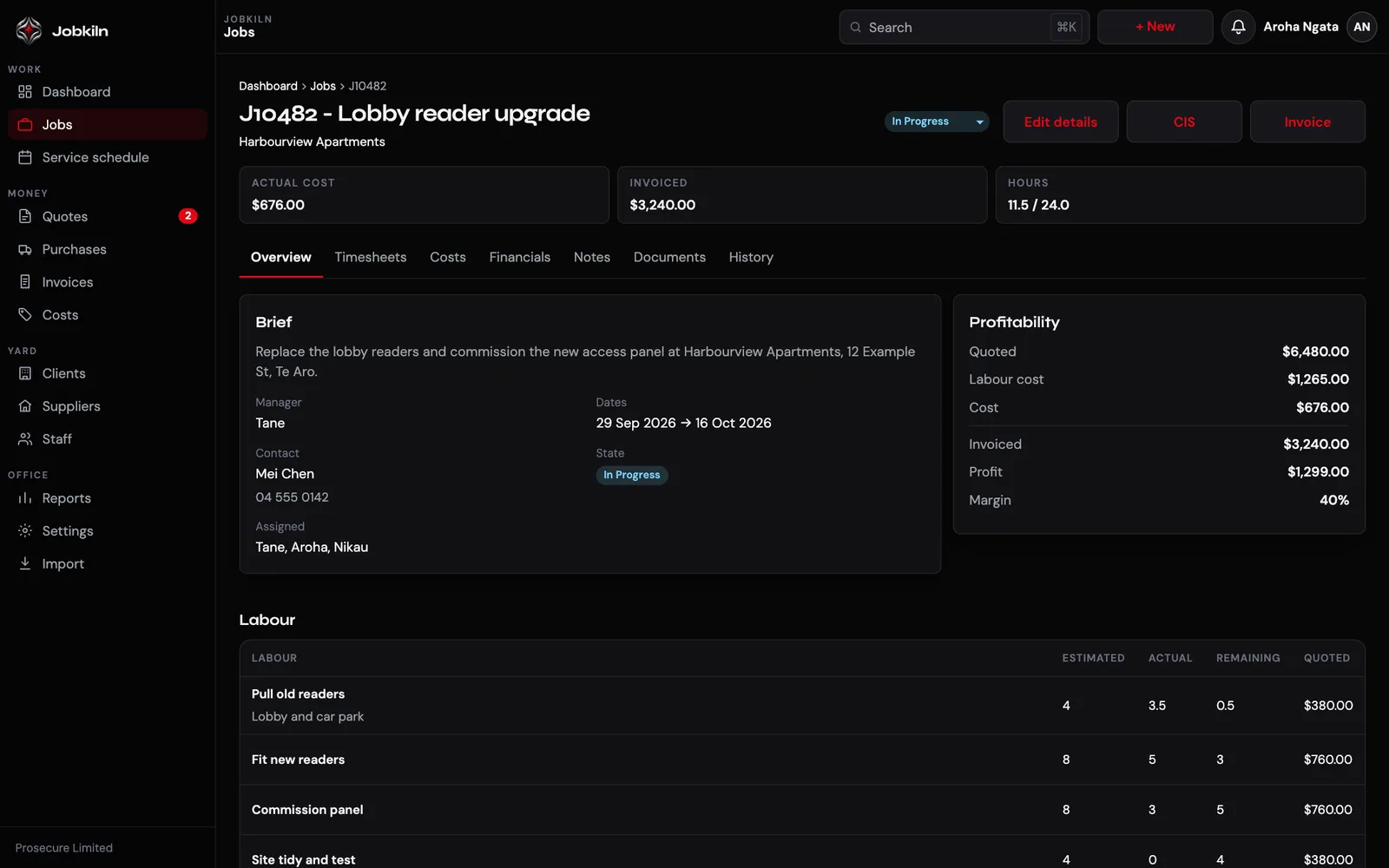
Task: Open the History tab
Action: (x=751, y=258)
